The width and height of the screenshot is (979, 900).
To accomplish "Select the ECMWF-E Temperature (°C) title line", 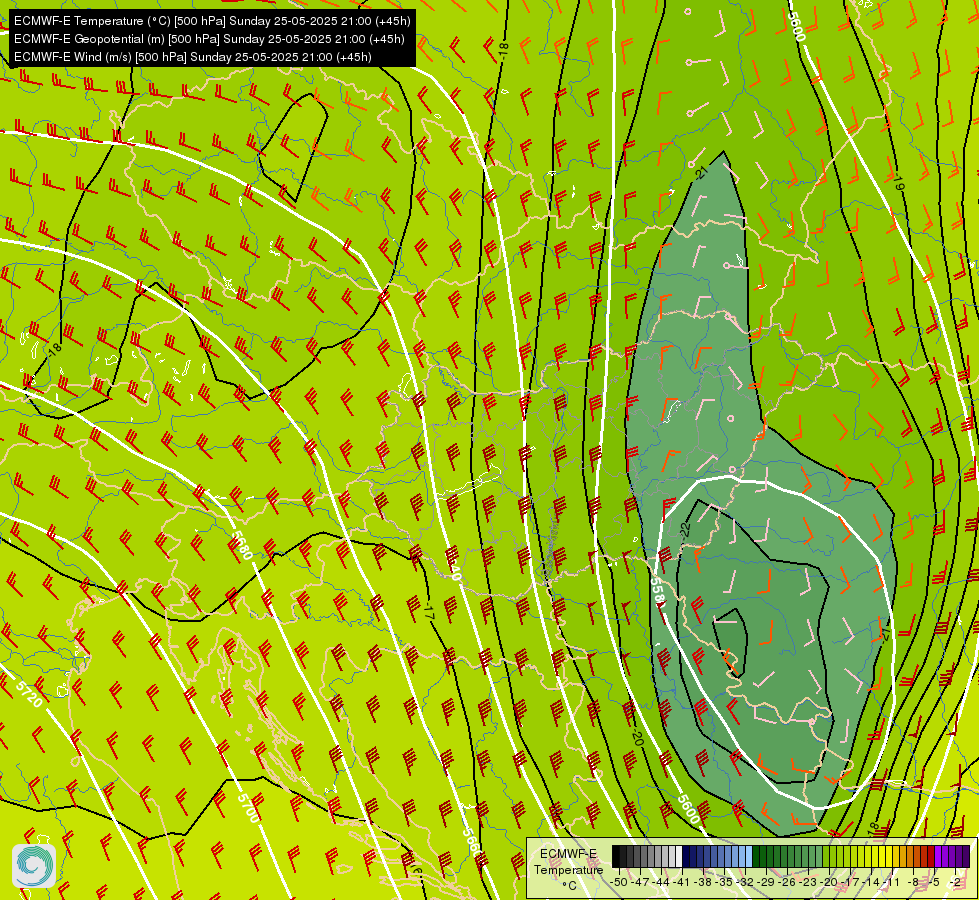I will (x=212, y=21).
